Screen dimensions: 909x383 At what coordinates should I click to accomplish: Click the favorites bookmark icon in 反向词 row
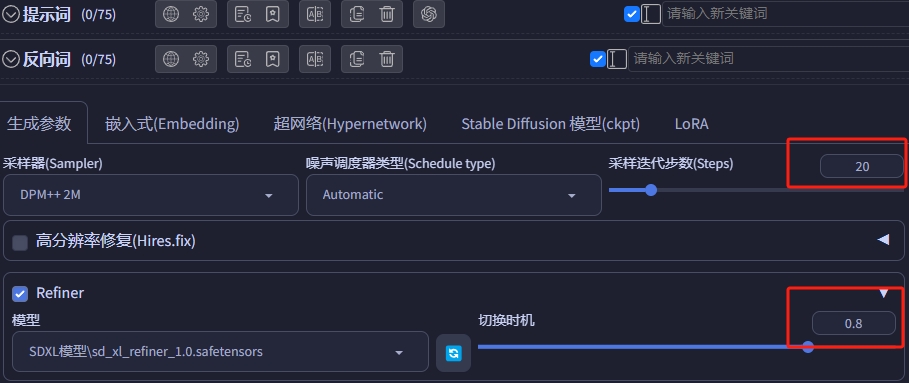[x=272, y=59]
